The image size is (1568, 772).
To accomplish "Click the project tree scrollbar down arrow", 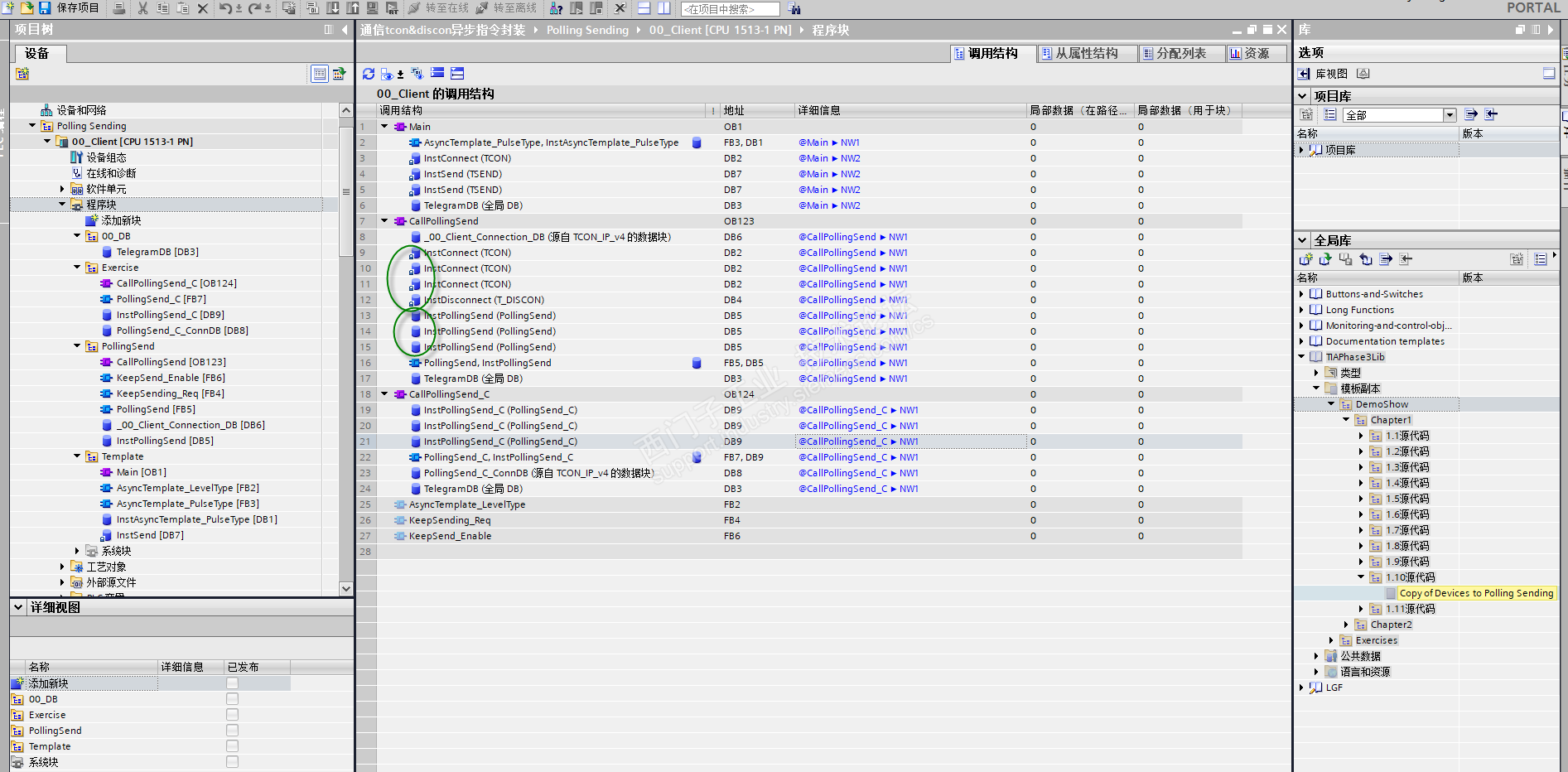I will tap(346, 588).
